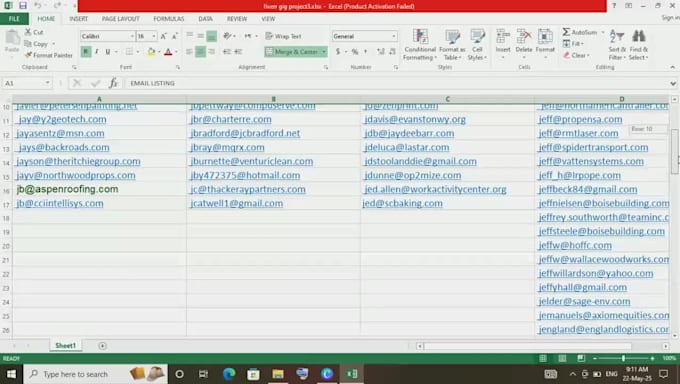The height and width of the screenshot is (384, 680).
Task: Click the Clear eraser button
Action: click(576, 56)
